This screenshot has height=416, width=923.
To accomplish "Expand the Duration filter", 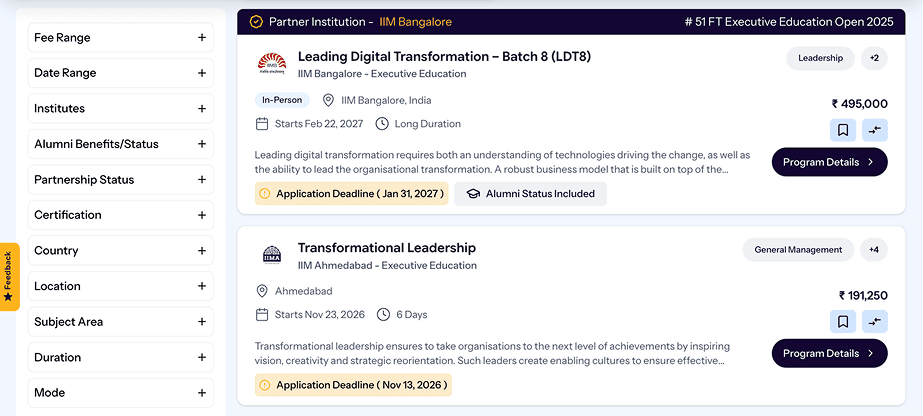I will pyautogui.click(x=121, y=357).
